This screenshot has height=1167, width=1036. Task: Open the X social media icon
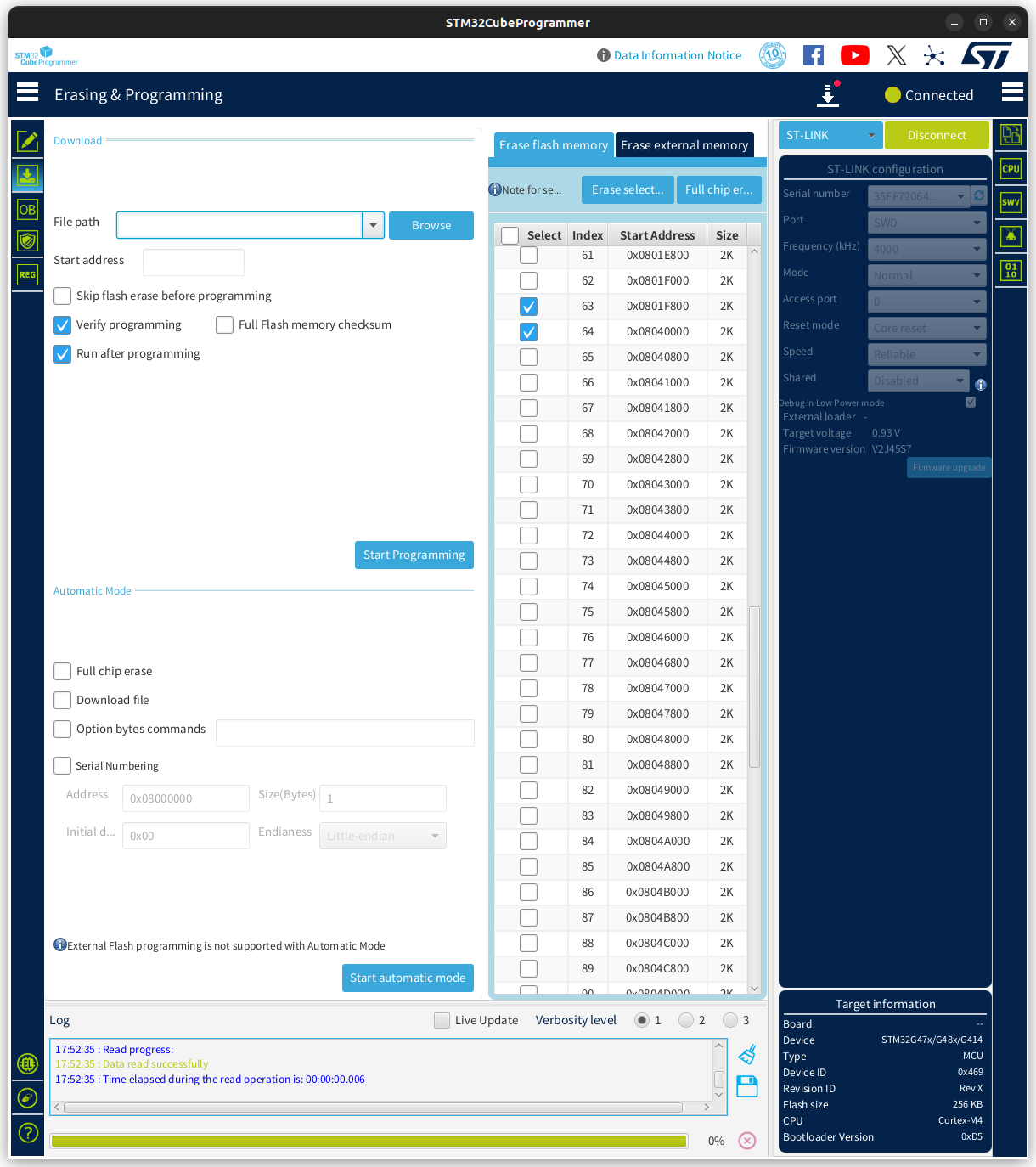[x=897, y=55]
